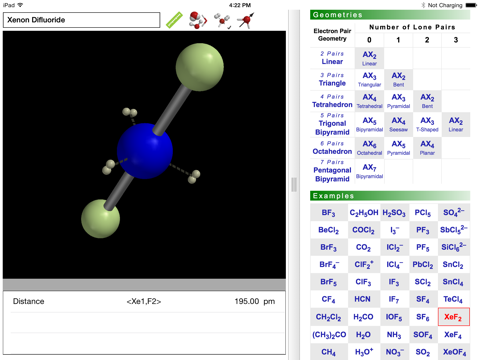480x360 pixels.
Task: Tap the 5 Pairs Trigonal Bipyramid label
Action: (x=332, y=124)
